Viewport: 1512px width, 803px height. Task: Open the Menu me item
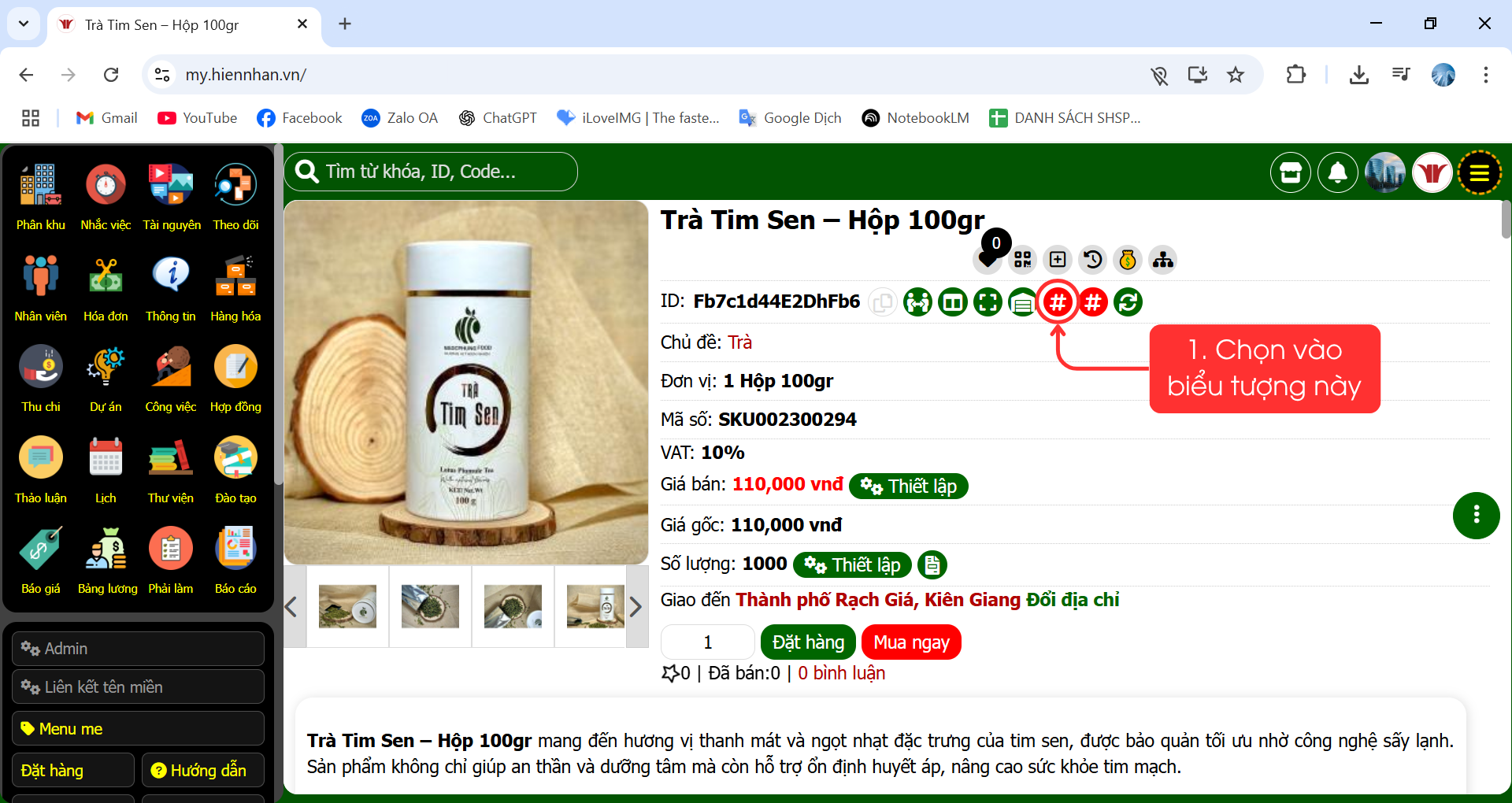(x=138, y=728)
